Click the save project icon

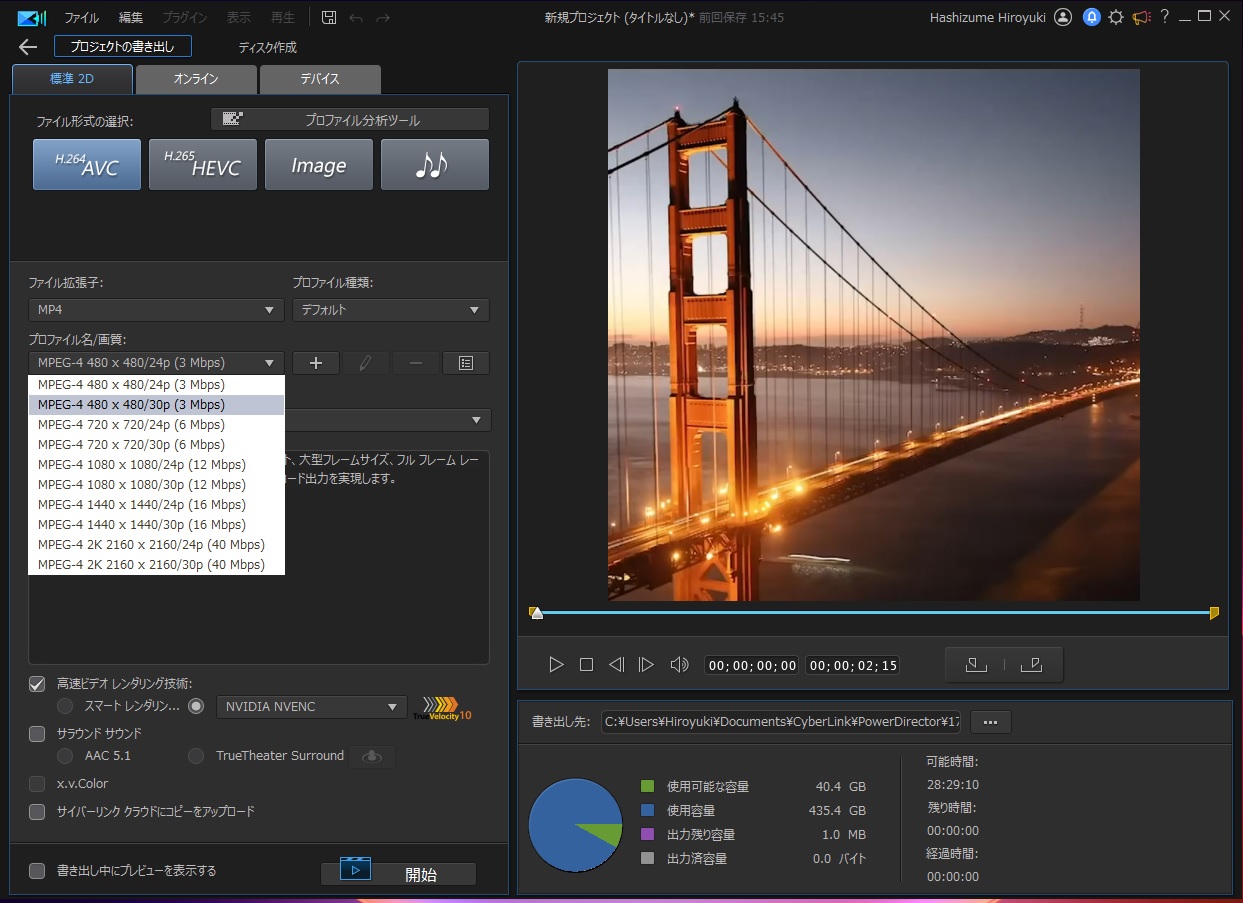pos(329,18)
